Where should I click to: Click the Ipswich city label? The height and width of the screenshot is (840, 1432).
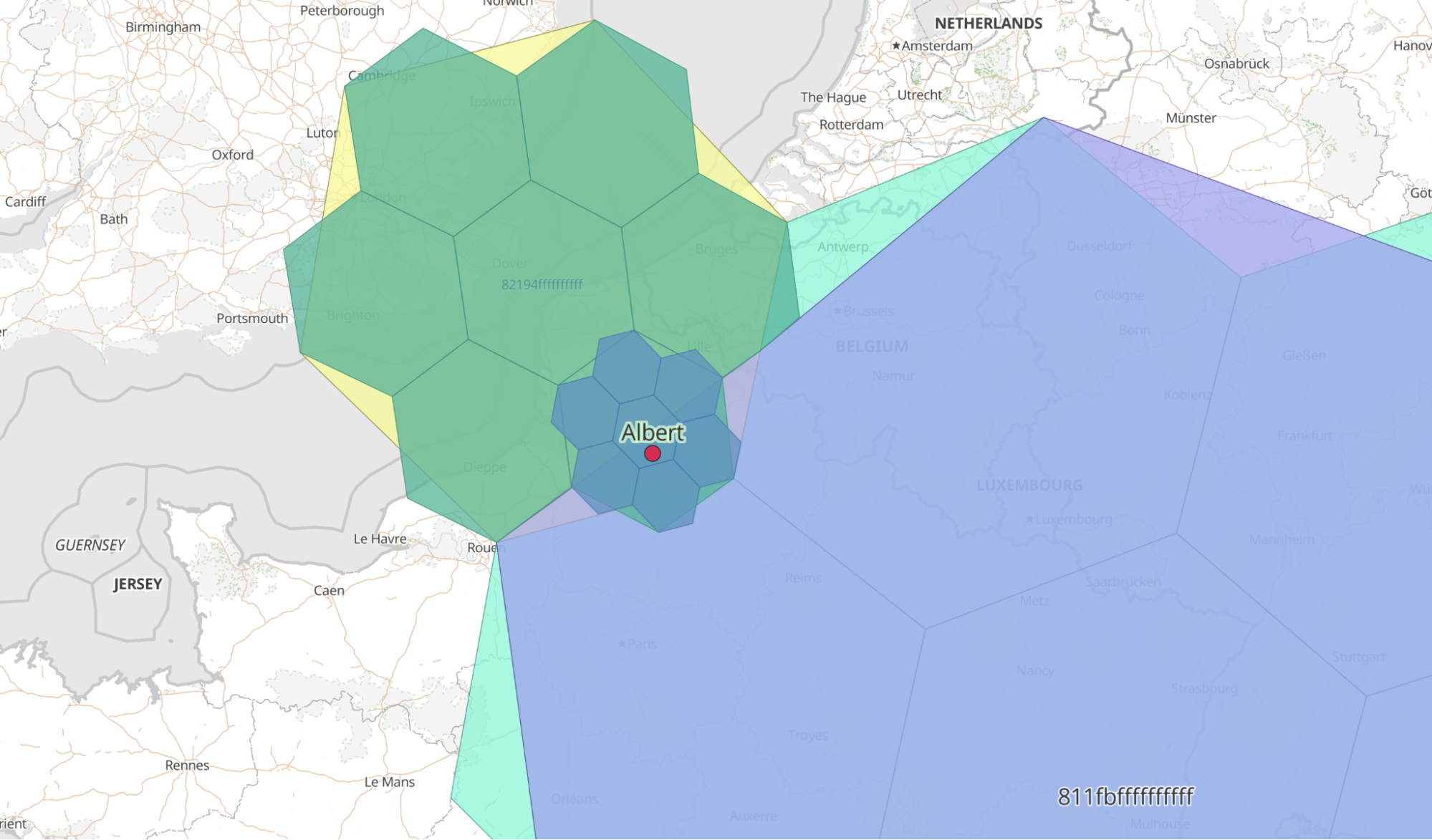tap(492, 102)
